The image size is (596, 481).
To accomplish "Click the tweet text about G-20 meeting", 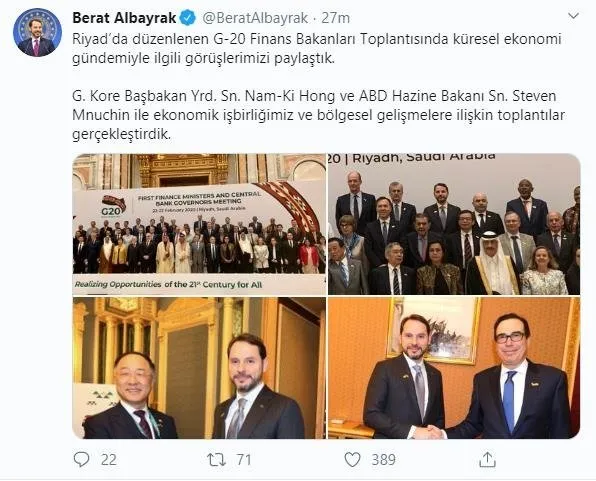I will click(317, 49).
